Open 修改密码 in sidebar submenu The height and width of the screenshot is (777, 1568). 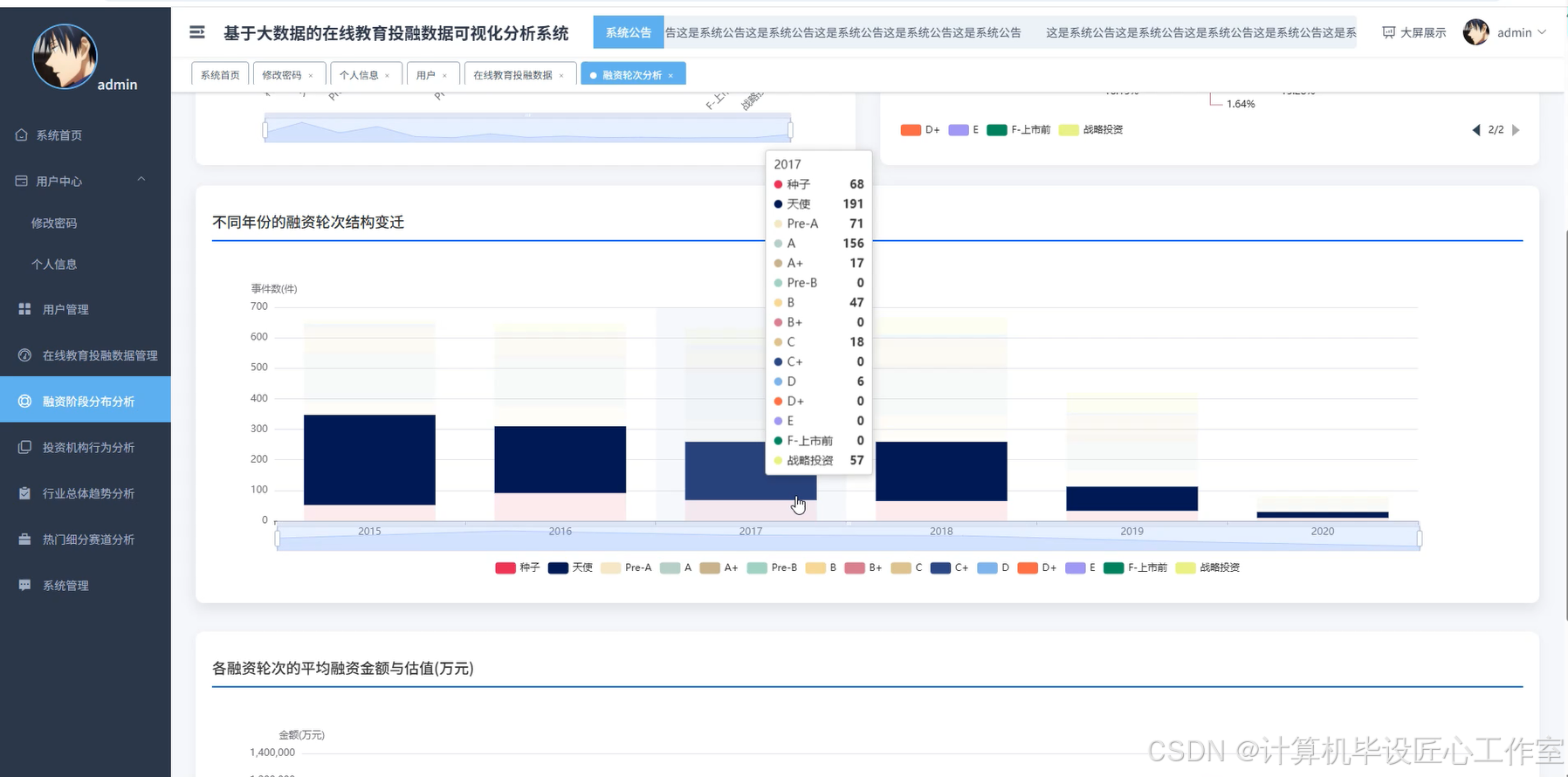coord(54,223)
